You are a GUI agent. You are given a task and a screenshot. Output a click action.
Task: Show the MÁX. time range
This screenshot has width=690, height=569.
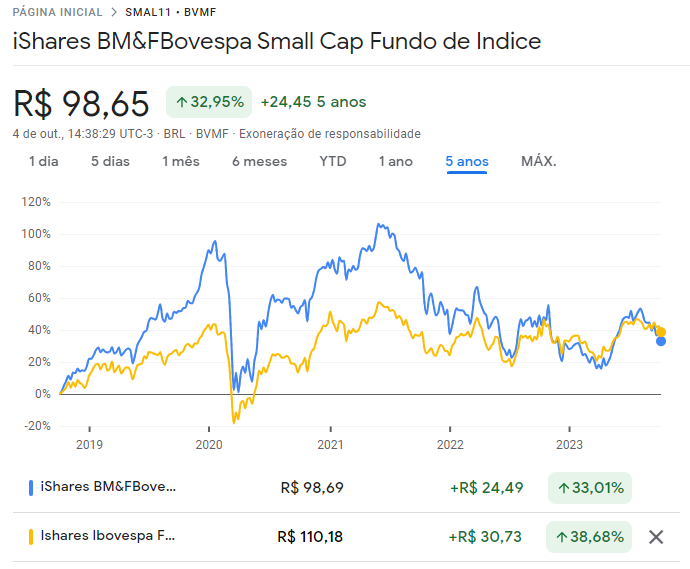(x=539, y=162)
